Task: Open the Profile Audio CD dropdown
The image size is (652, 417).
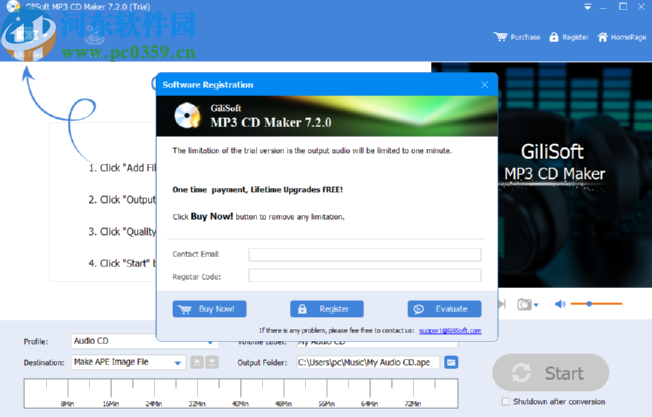Action: click(x=143, y=341)
